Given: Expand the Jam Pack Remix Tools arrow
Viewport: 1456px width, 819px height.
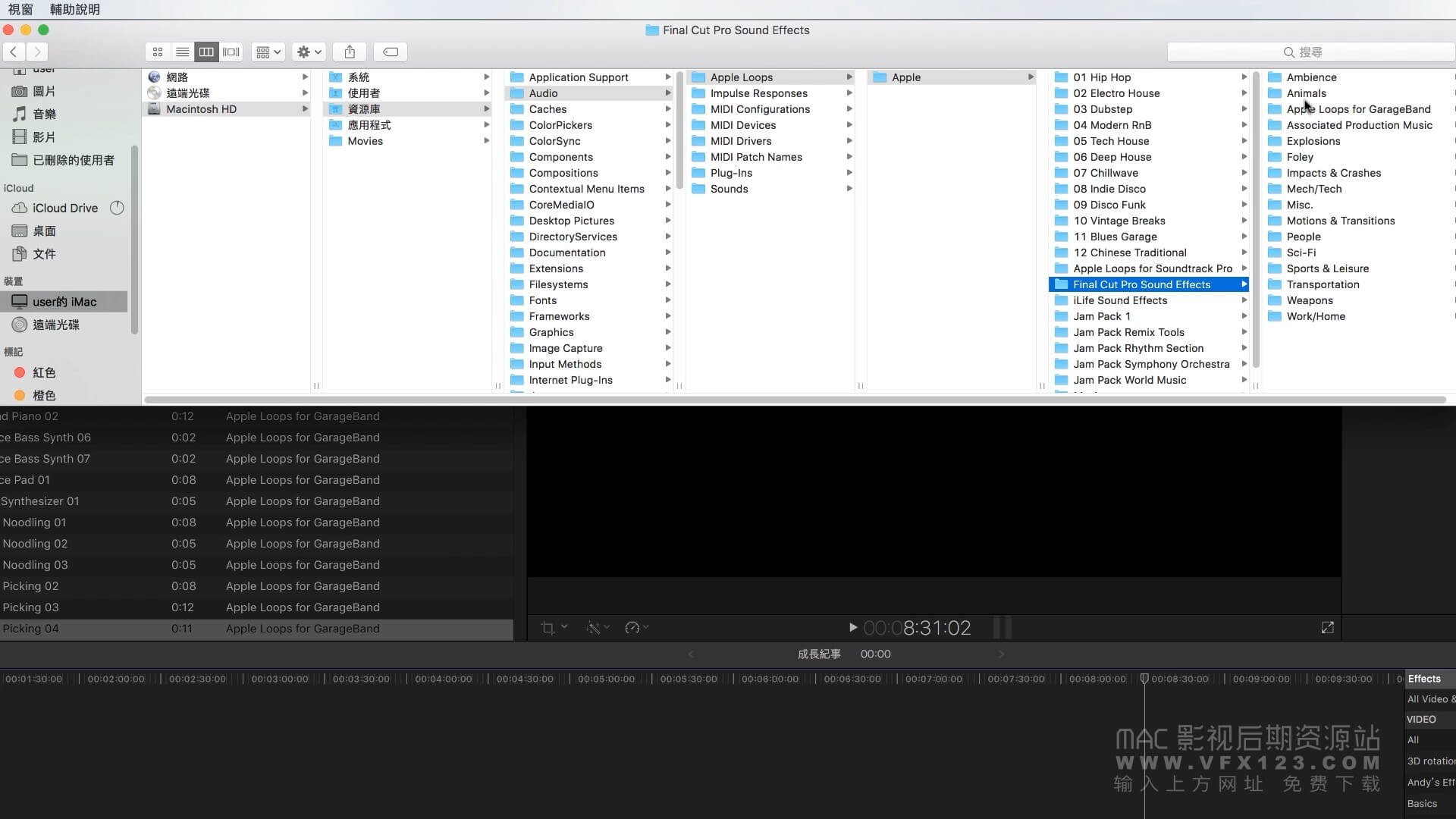Looking at the screenshot, I should (1244, 332).
